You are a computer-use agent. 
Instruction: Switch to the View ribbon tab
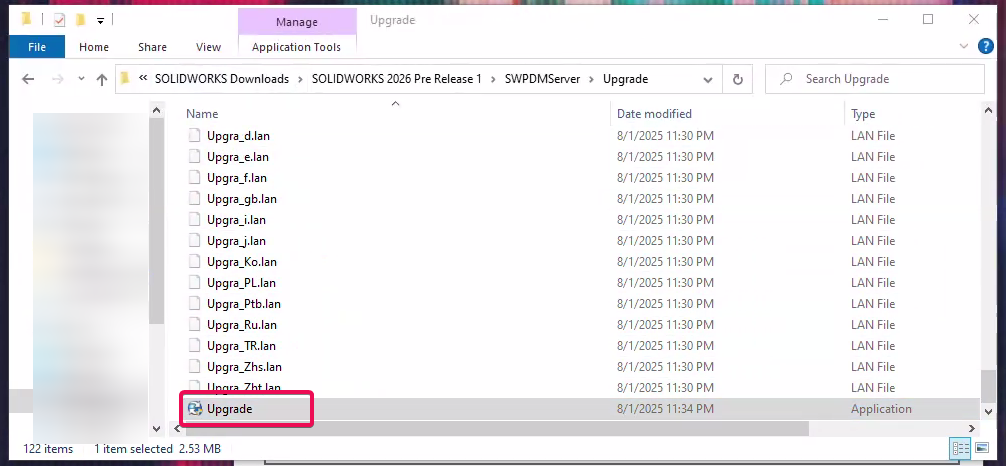[208, 47]
